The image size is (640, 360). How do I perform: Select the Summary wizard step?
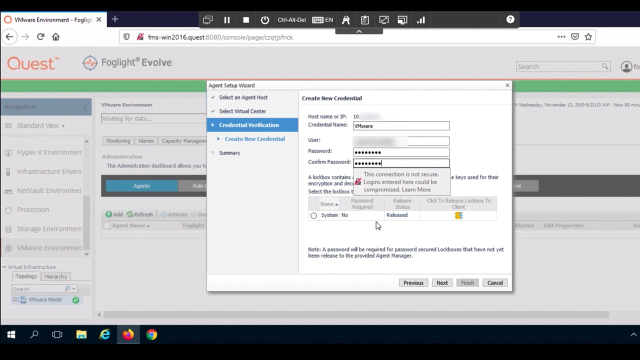tap(229, 153)
